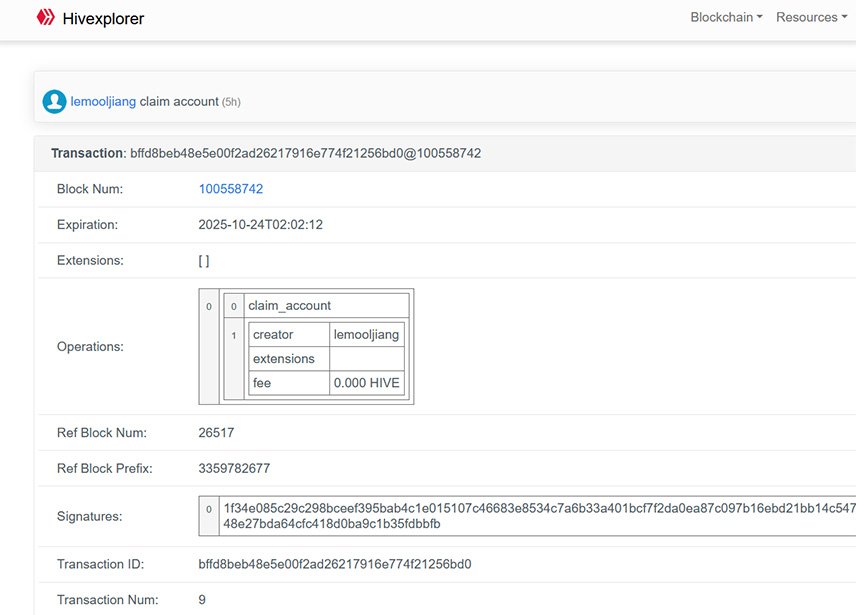The image size is (856, 615).
Task: Click the lemooljiang user avatar icon
Action: [x=54, y=101]
